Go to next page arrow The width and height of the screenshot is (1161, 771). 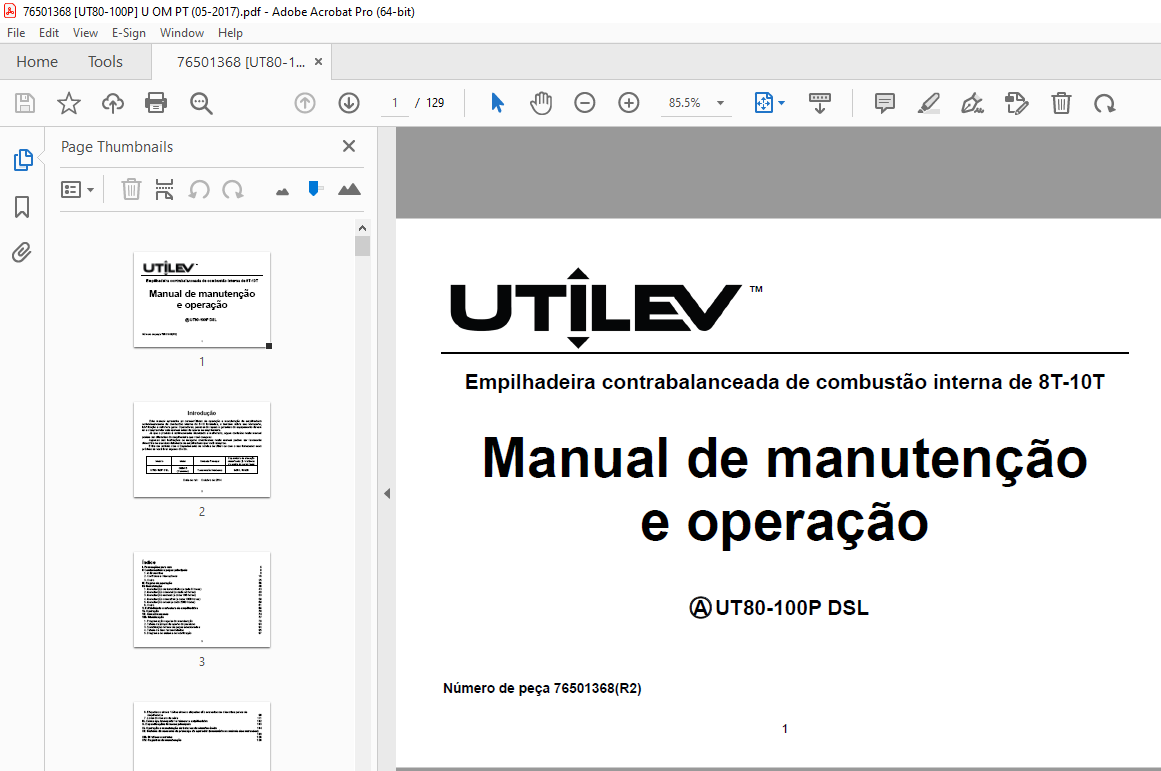point(349,103)
